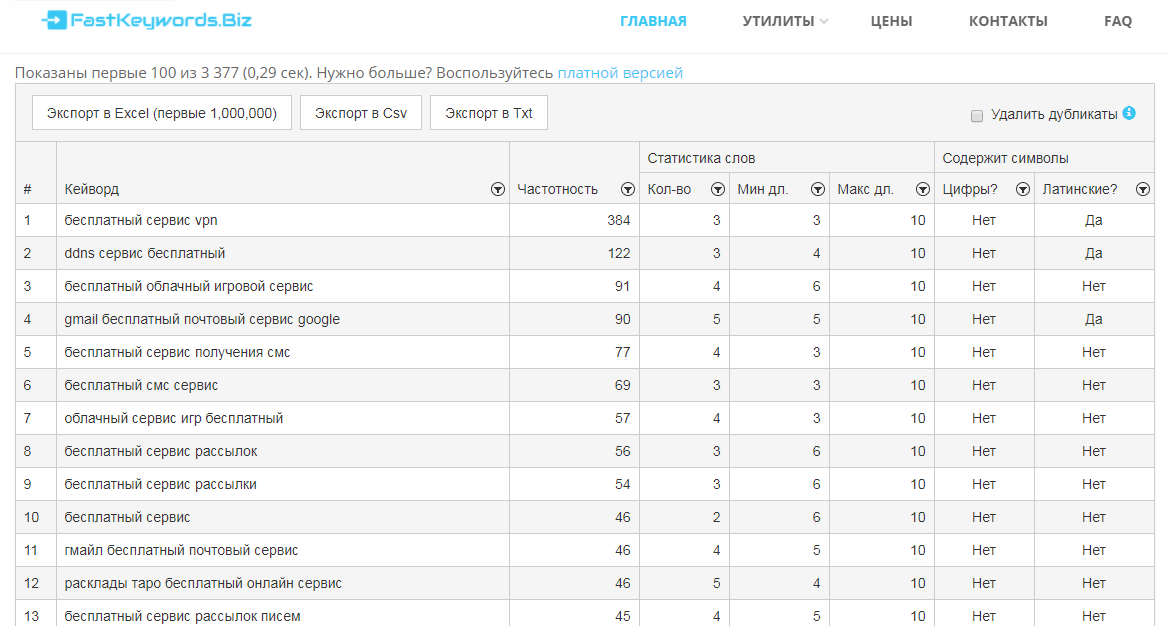The image size is (1169, 626).
Task: Open the КОНТАКТЫ page
Action: [1007, 20]
